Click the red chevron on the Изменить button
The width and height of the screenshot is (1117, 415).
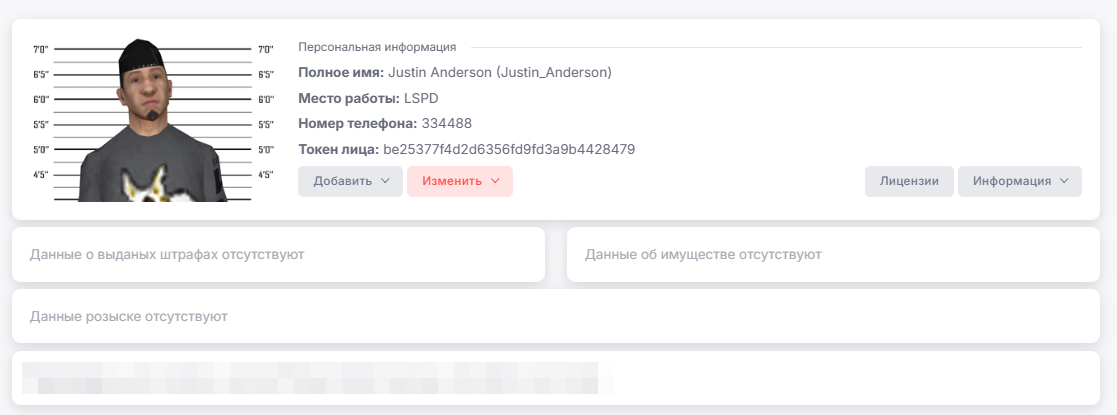[x=495, y=182]
